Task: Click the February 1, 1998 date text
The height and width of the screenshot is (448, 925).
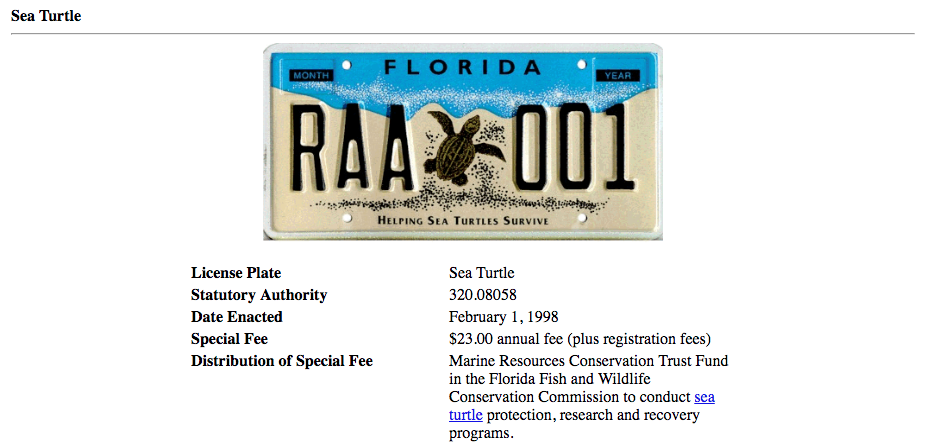Action: pos(503,317)
